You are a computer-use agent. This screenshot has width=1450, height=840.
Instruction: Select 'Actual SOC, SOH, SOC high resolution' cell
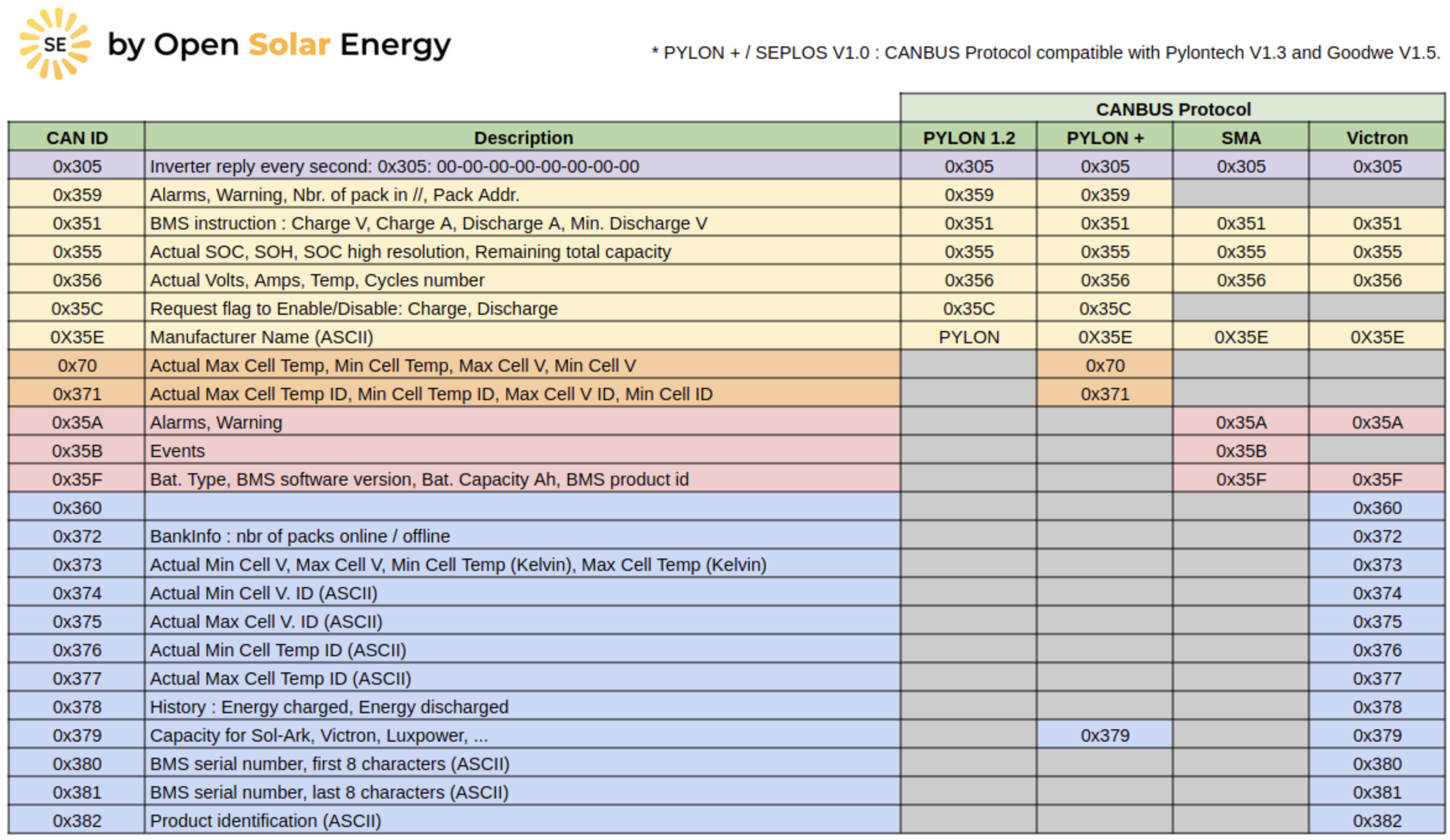pyautogui.click(x=523, y=251)
